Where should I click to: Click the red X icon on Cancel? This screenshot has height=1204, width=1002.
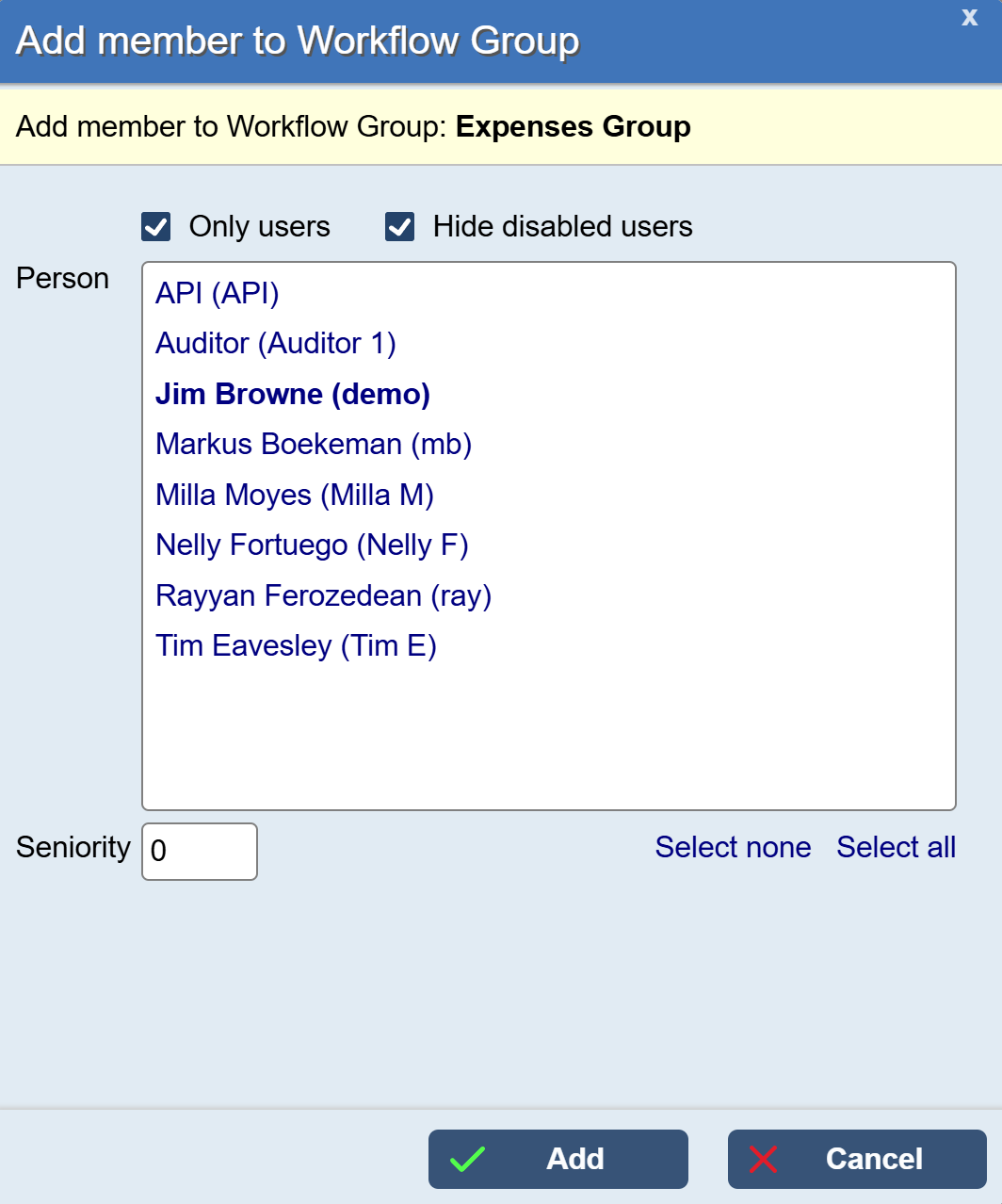click(763, 1160)
